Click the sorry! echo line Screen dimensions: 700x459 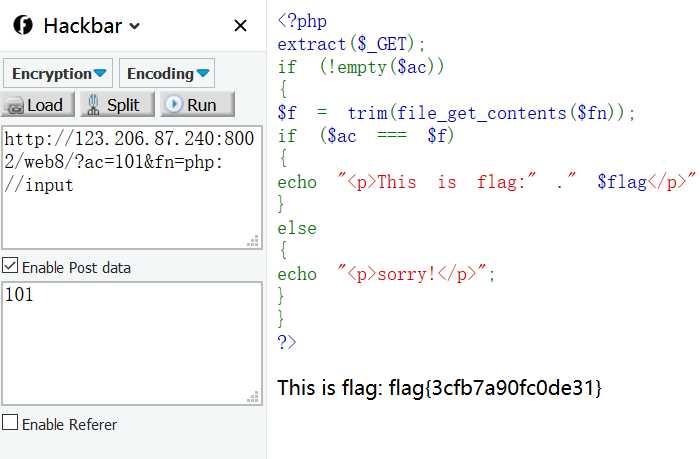pos(386,274)
